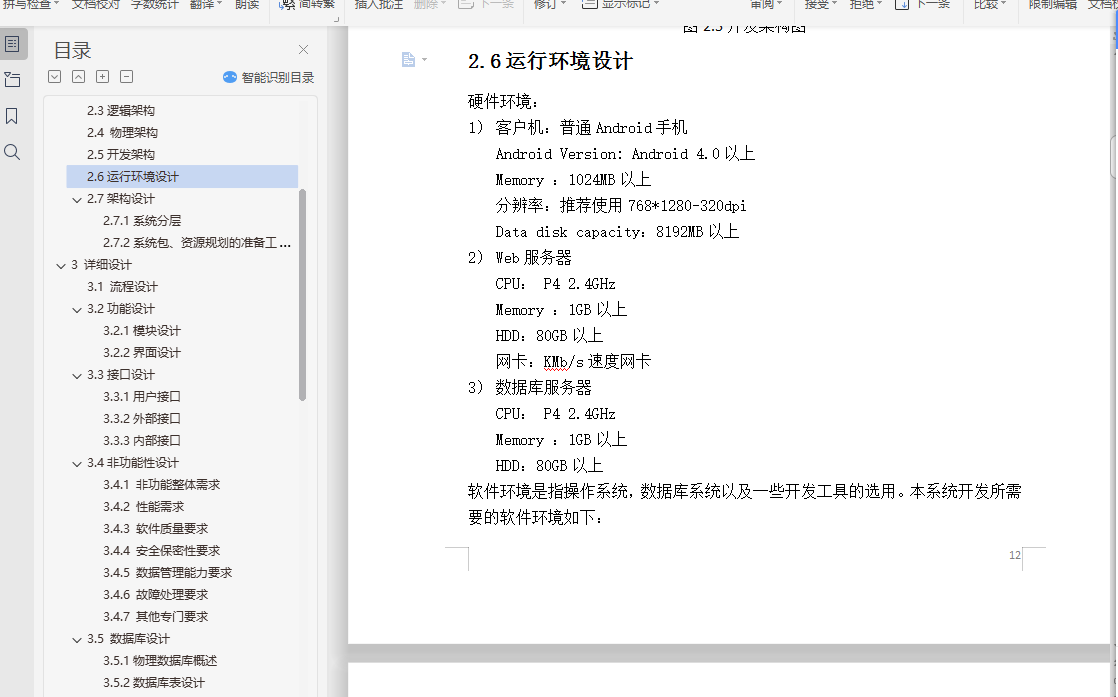
Task: Click the Data disk capacity 8192MB line
Action: click(617, 232)
